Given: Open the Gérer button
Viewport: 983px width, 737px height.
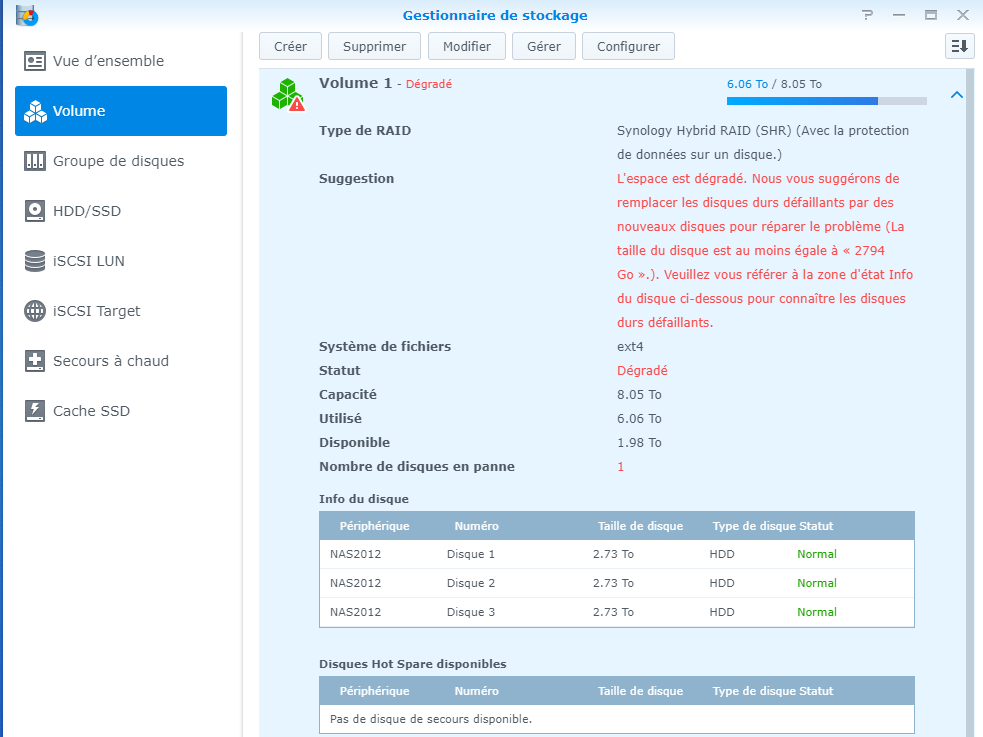Looking at the screenshot, I should tap(544, 46).
